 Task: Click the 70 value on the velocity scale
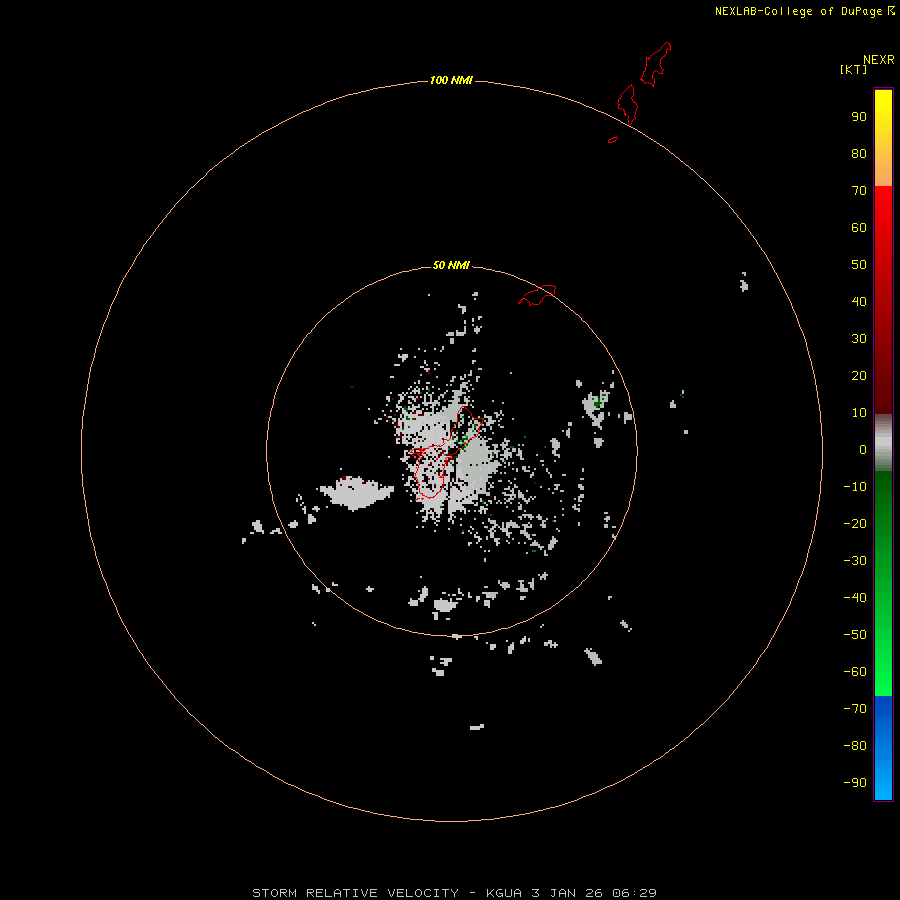(859, 191)
